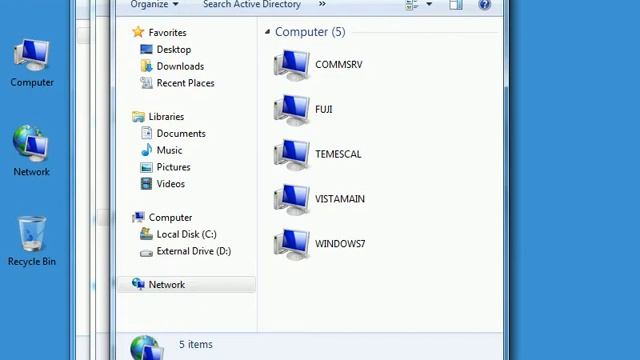
Task: Click the Libraries folder icon
Action: pyautogui.click(x=138, y=117)
